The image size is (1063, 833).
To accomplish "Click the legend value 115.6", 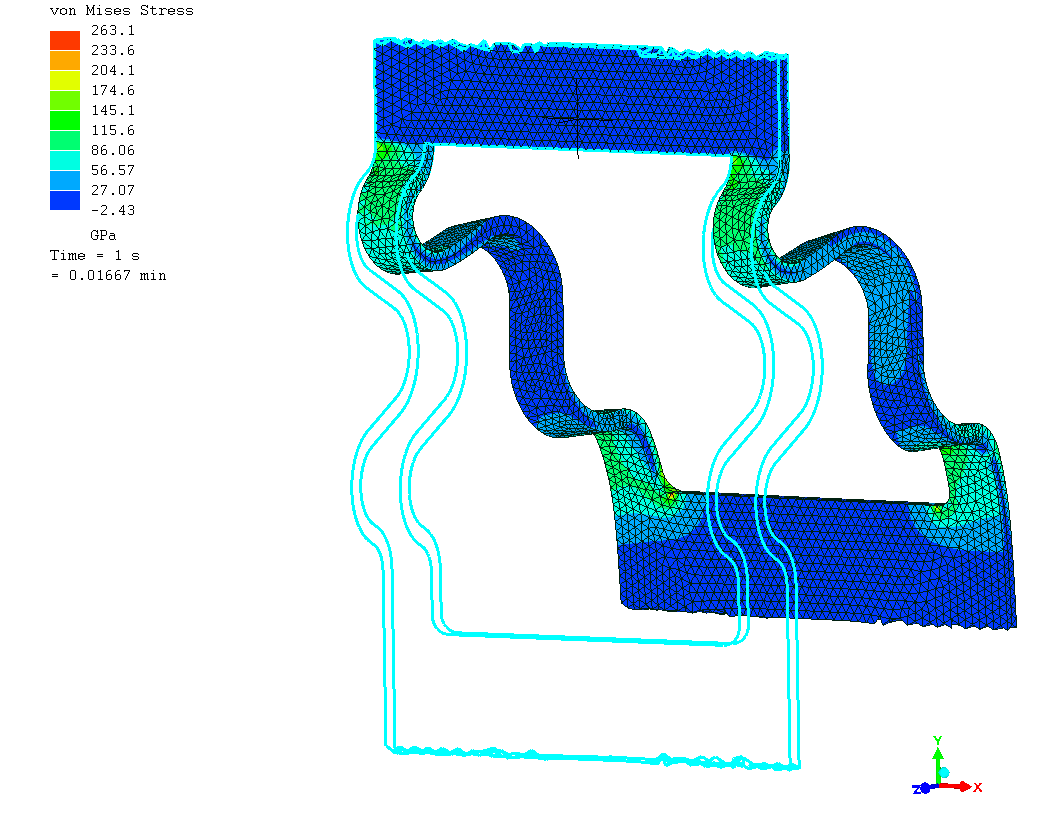I will (x=113, y=130).
